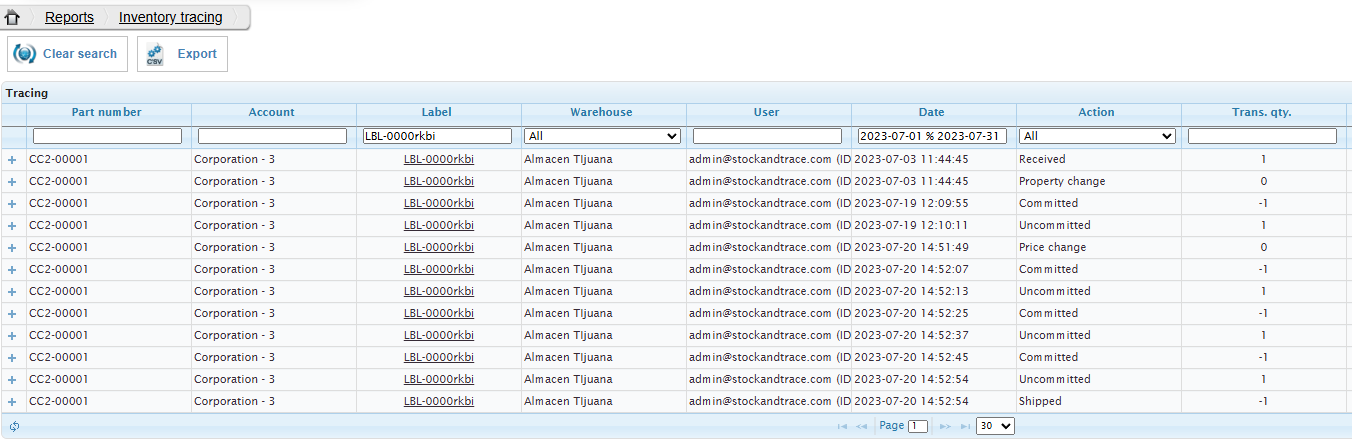
Task: Expand the Uncommitted row at 14:52:13
Action: [x=13, y=292]
